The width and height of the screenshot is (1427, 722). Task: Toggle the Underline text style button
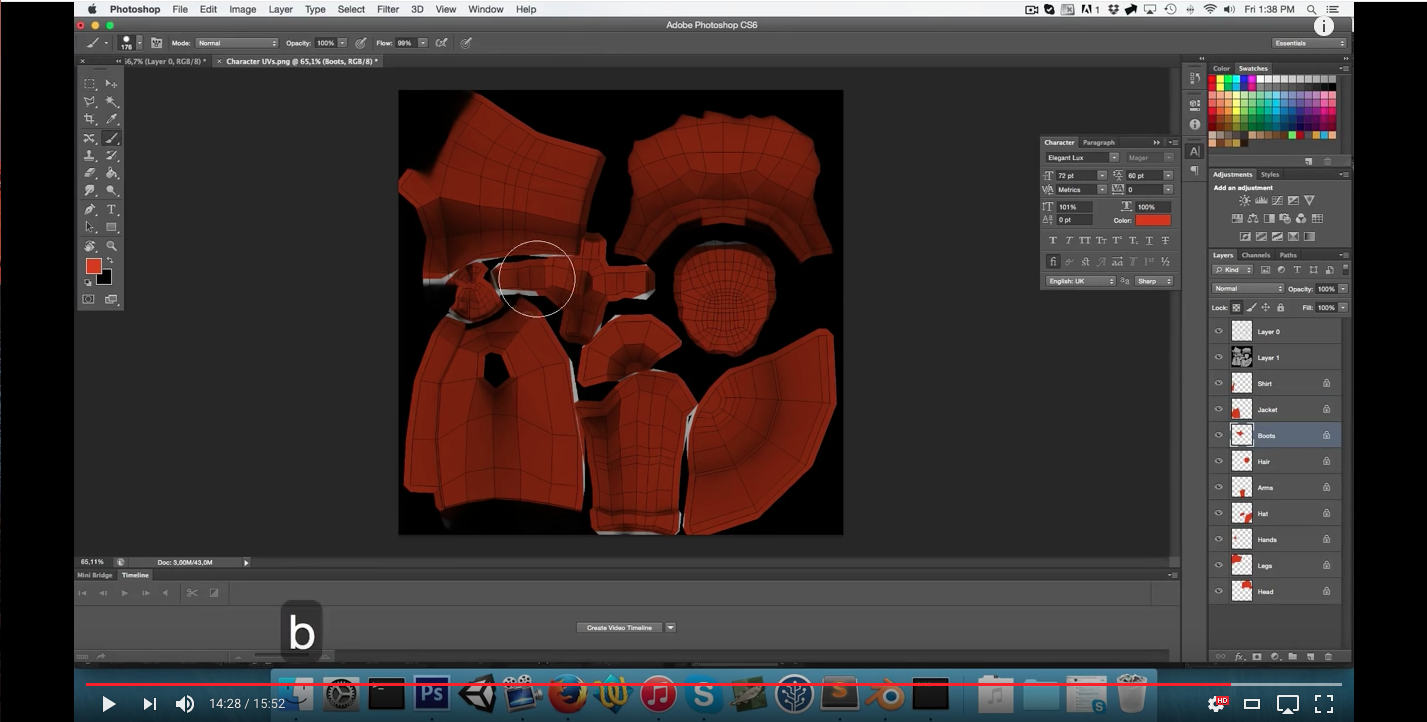pyautogui.click(x=1149, y=241)
